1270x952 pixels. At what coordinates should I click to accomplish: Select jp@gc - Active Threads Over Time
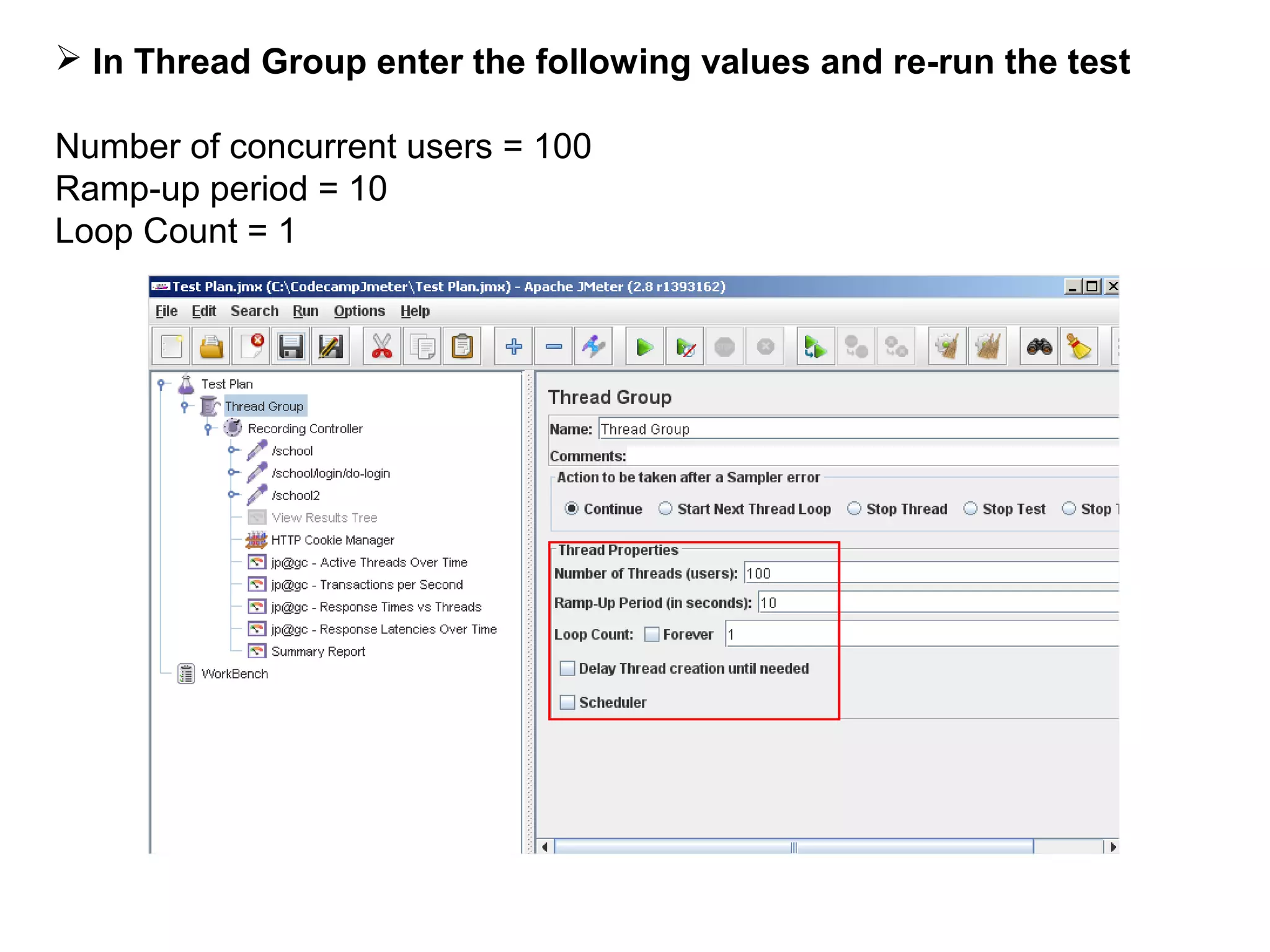(x=369, y=562)
